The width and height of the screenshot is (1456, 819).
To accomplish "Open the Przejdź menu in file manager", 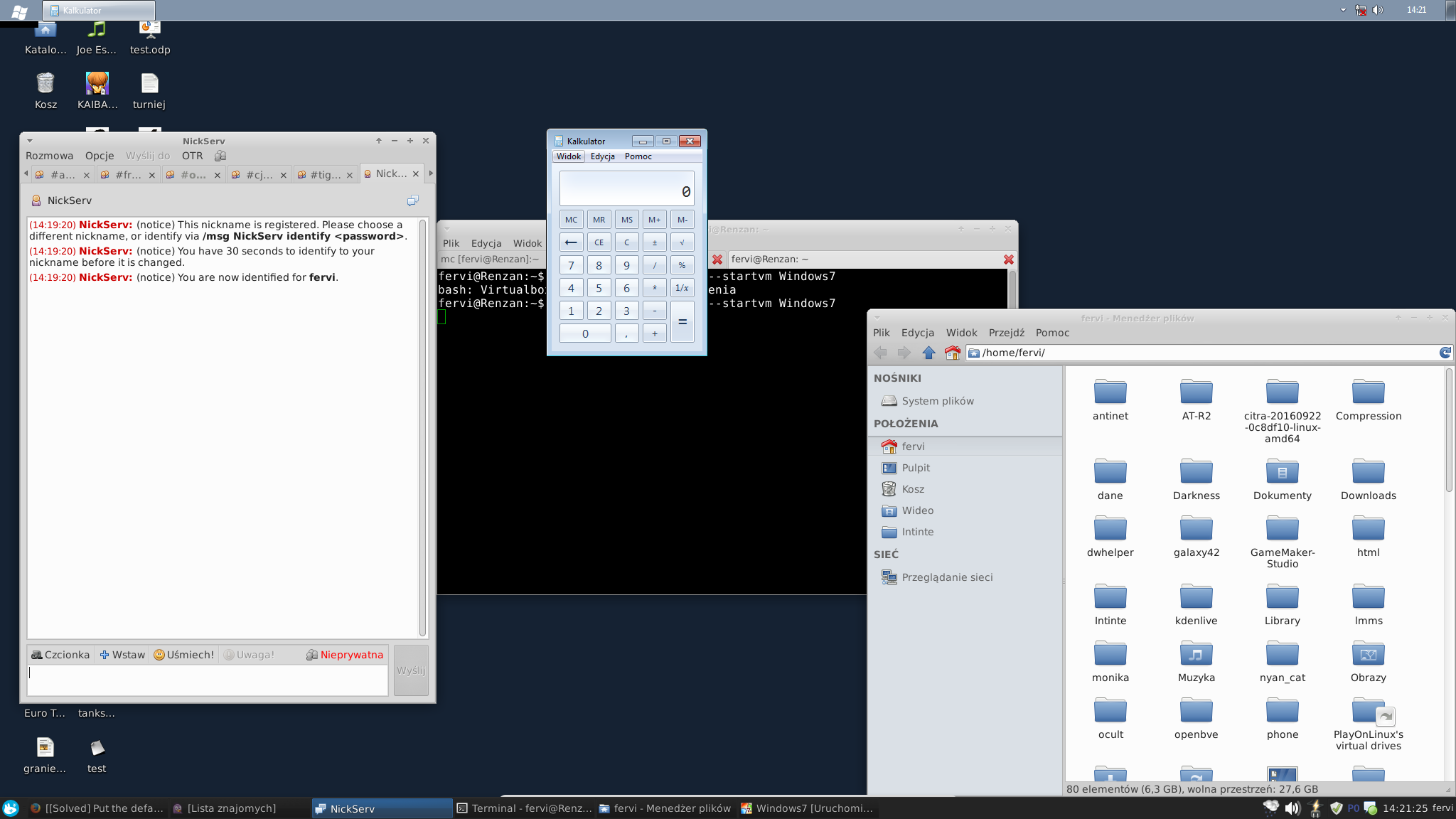I will pyautogui.click(x=1006, y=333).
